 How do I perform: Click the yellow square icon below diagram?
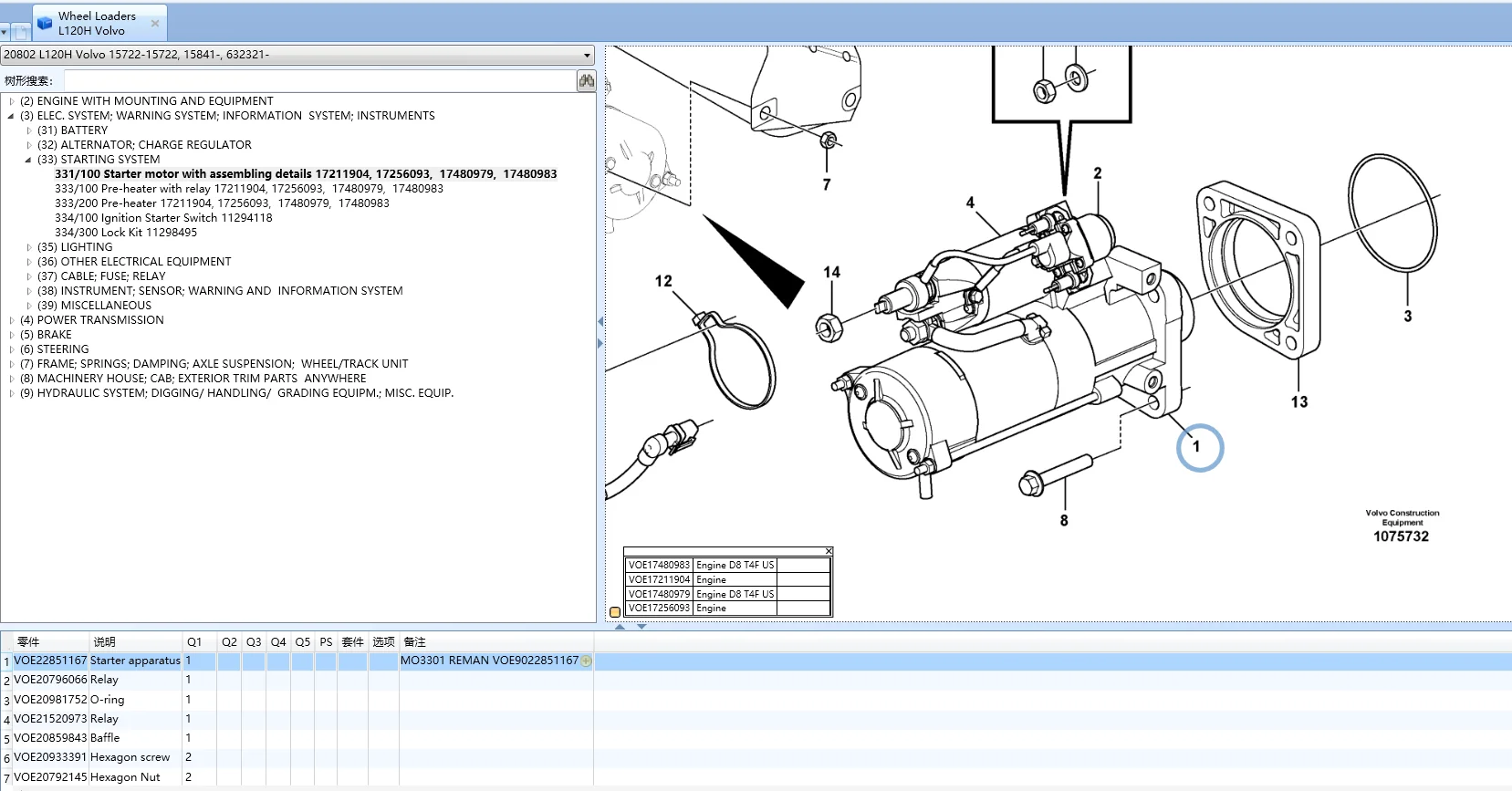click(x=615, y=612)
